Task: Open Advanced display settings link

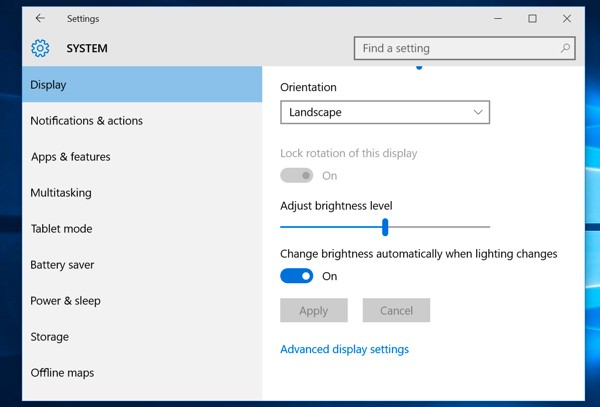Action: (344, 349)
